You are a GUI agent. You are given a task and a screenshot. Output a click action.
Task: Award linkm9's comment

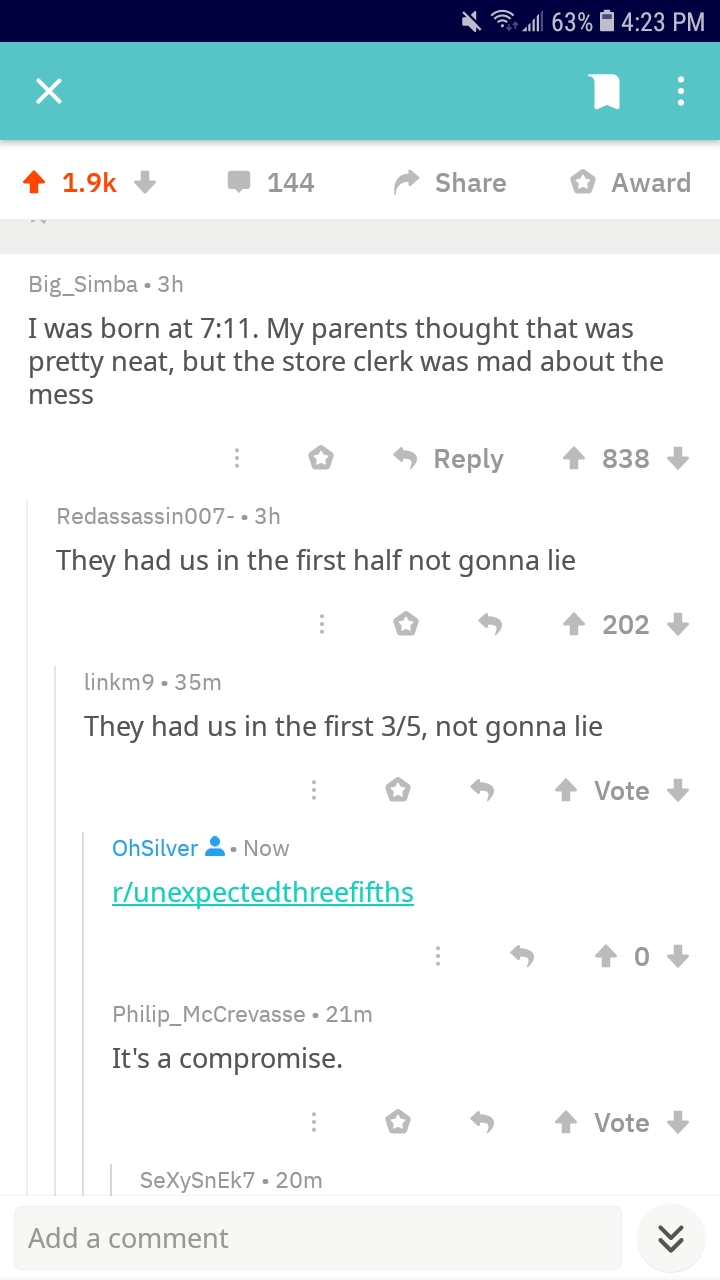click(398, 791)
